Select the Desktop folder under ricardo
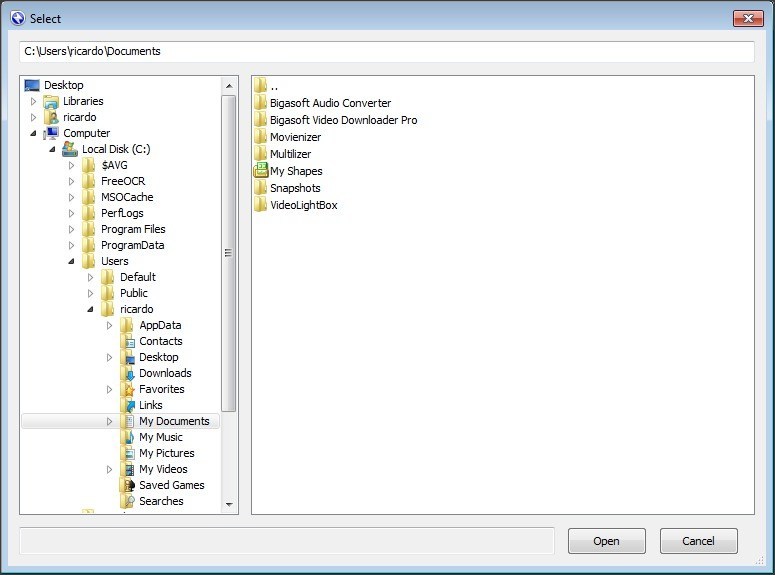The height and width of the screenshot is (575, 775). [159, 357]
